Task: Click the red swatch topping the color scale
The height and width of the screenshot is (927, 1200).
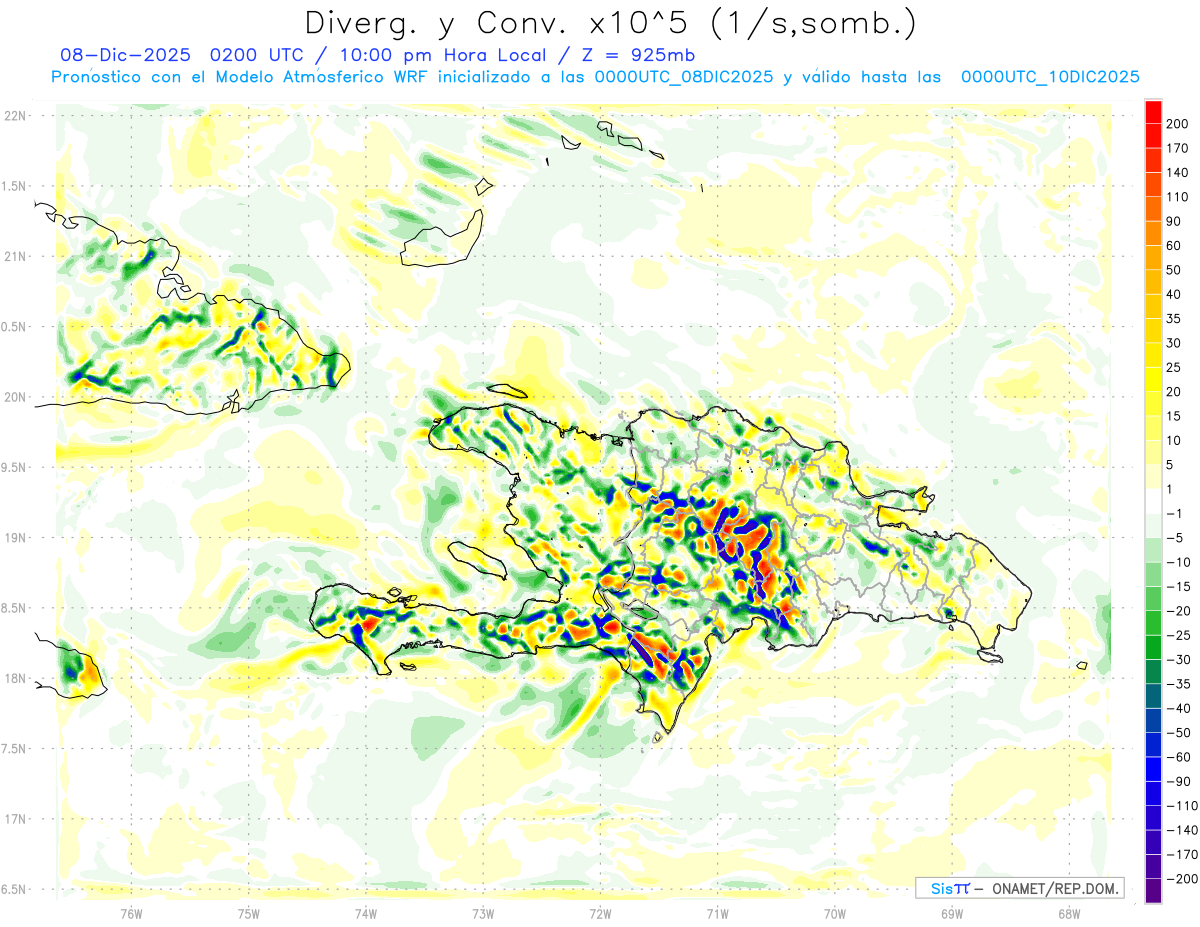Action: [1153, 112]
